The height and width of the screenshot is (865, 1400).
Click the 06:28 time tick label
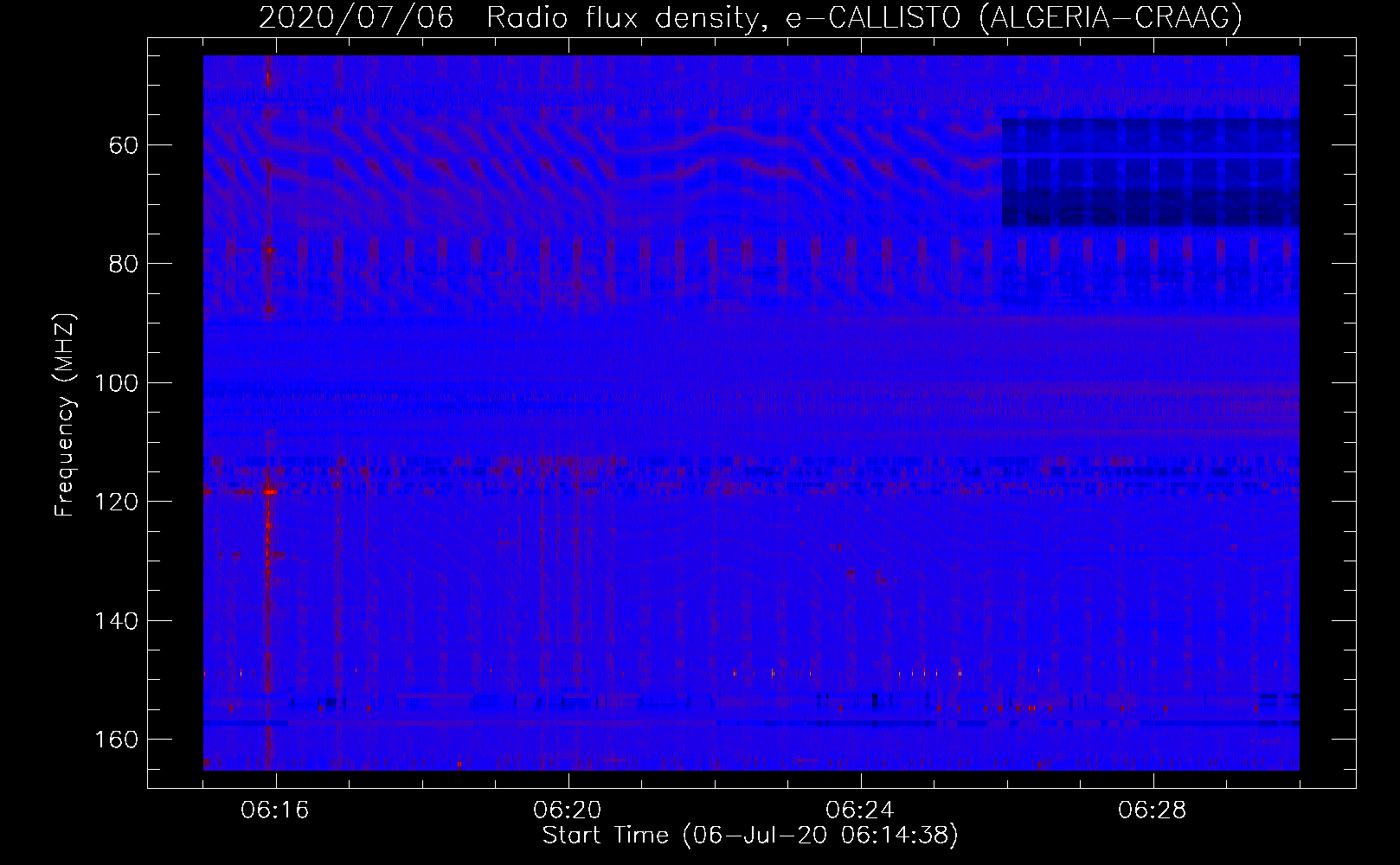point(1153,811)
